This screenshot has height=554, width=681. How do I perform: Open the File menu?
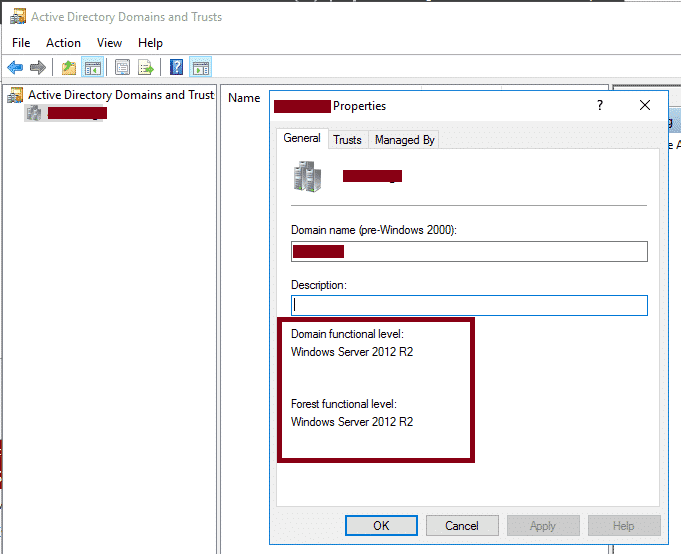pos(21,43)
